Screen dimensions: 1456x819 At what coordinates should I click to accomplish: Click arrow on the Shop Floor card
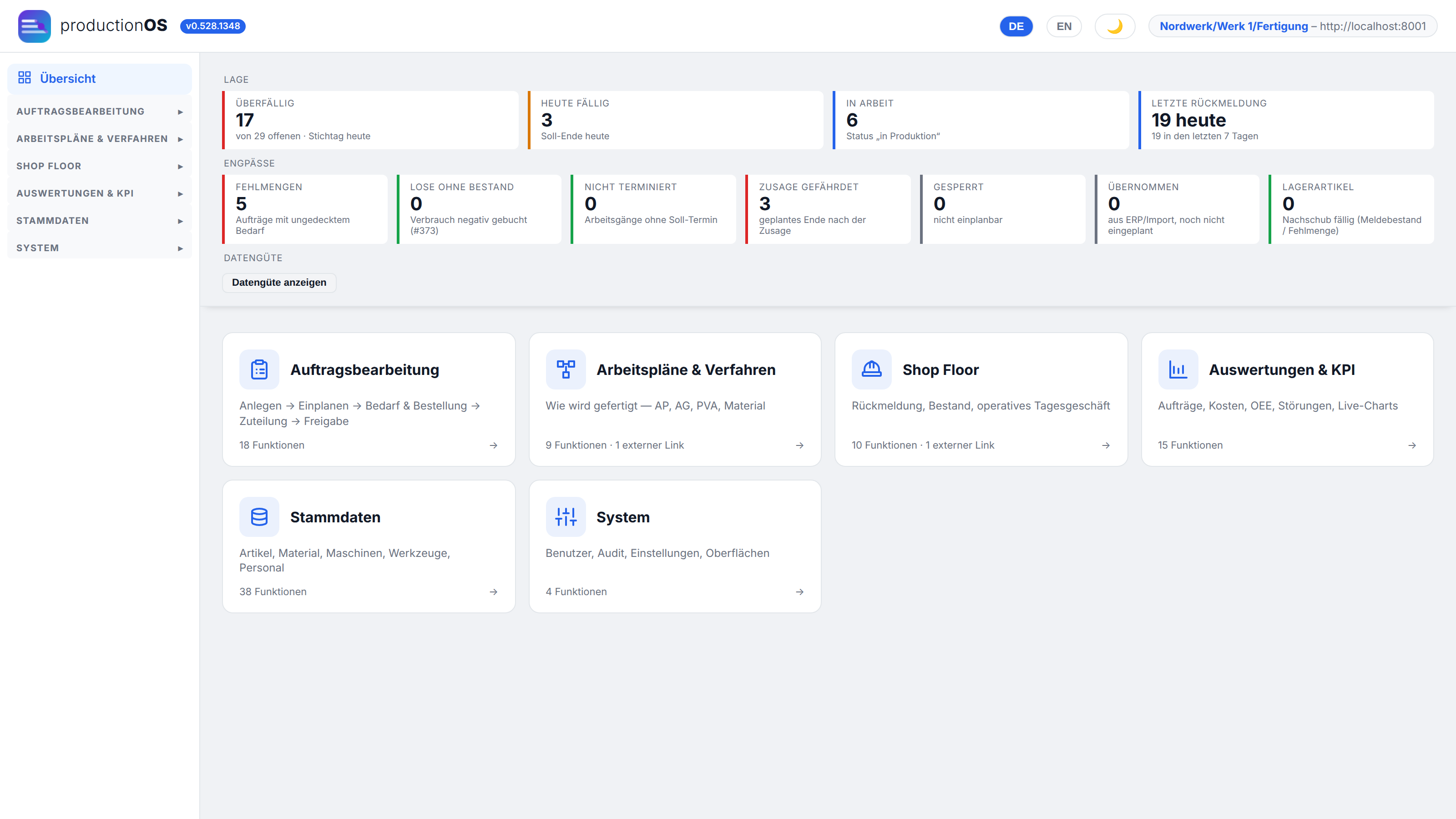tap(1106, 445)
